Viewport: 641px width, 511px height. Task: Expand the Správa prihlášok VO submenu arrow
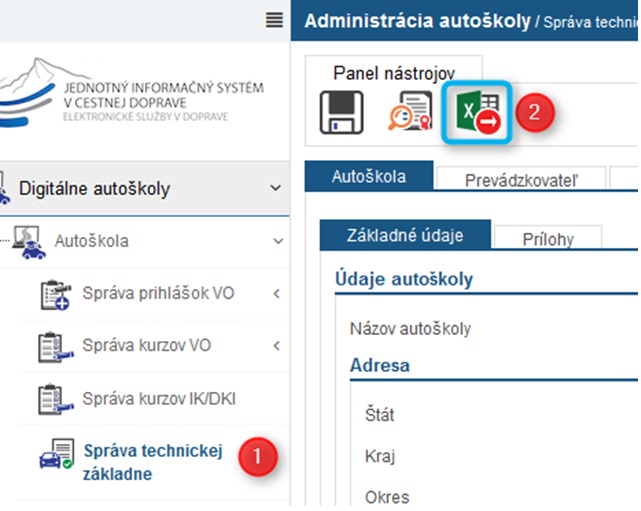[x=275, y=294]
